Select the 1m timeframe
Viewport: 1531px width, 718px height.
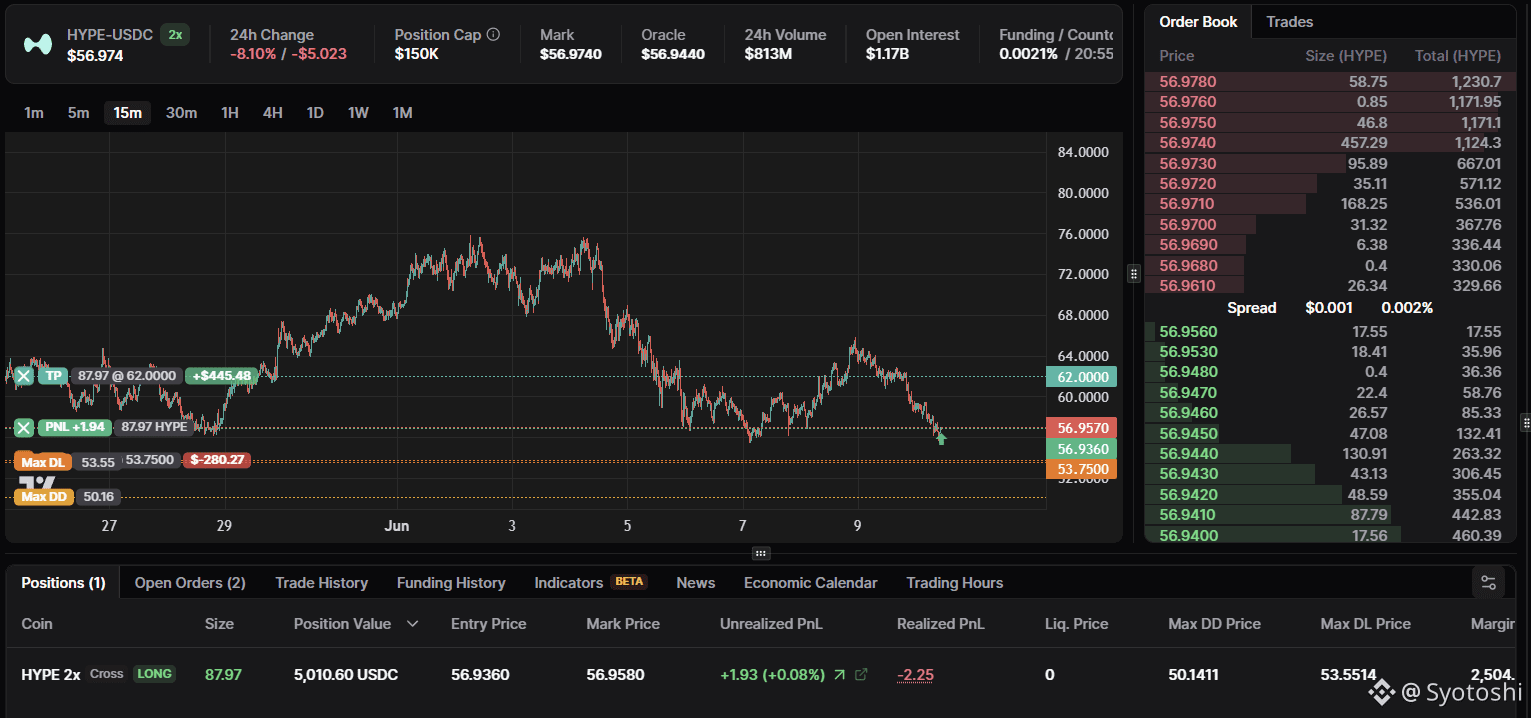[34, 112]
